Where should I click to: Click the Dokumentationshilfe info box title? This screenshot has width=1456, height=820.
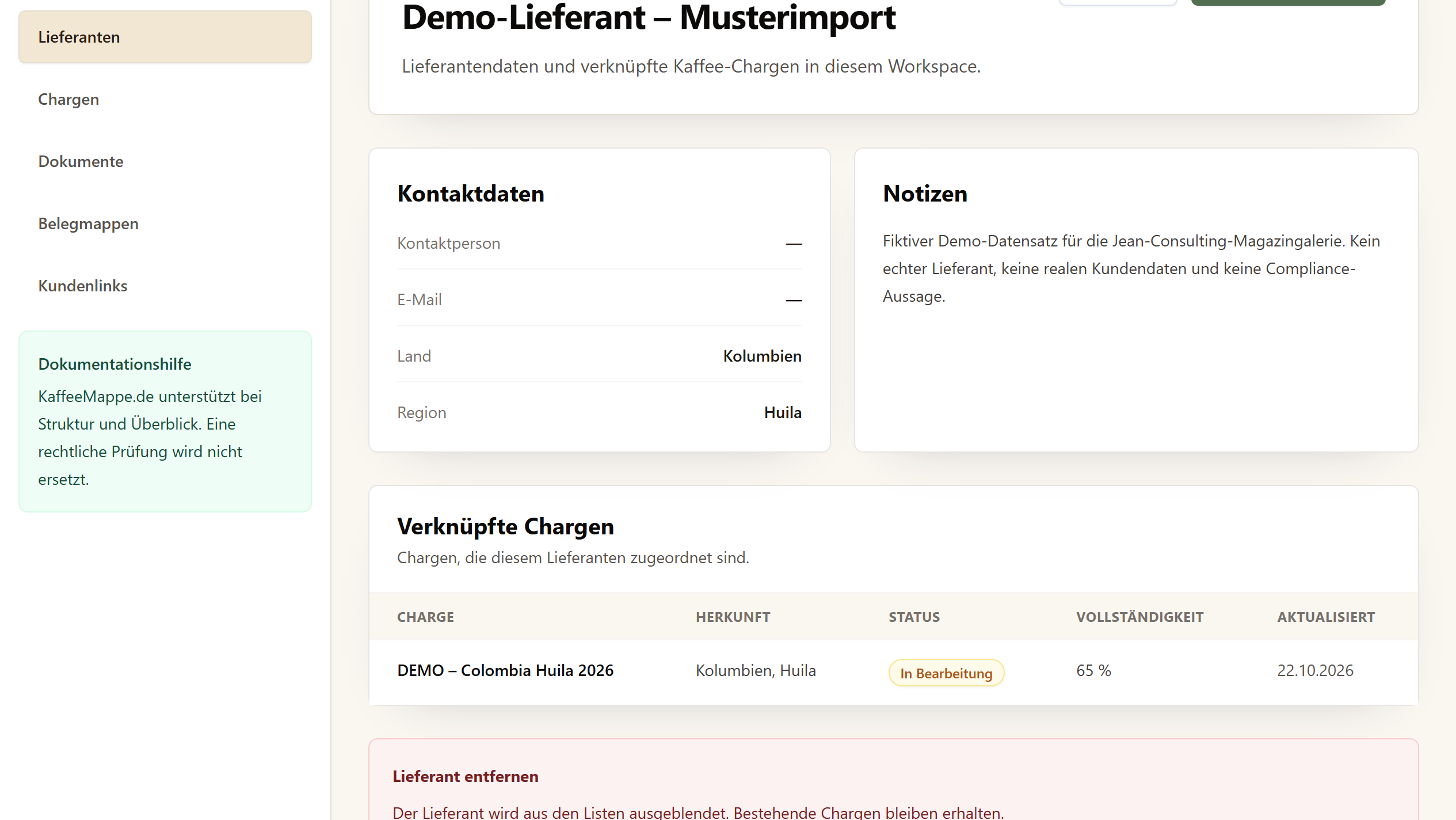point(115,364)
